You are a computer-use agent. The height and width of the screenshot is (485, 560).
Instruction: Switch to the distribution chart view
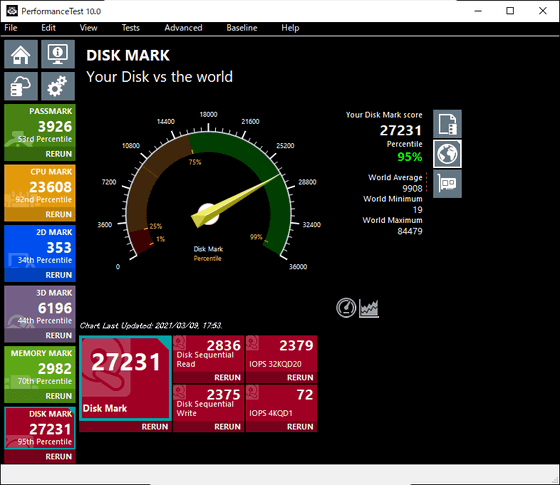pos(369,308)
